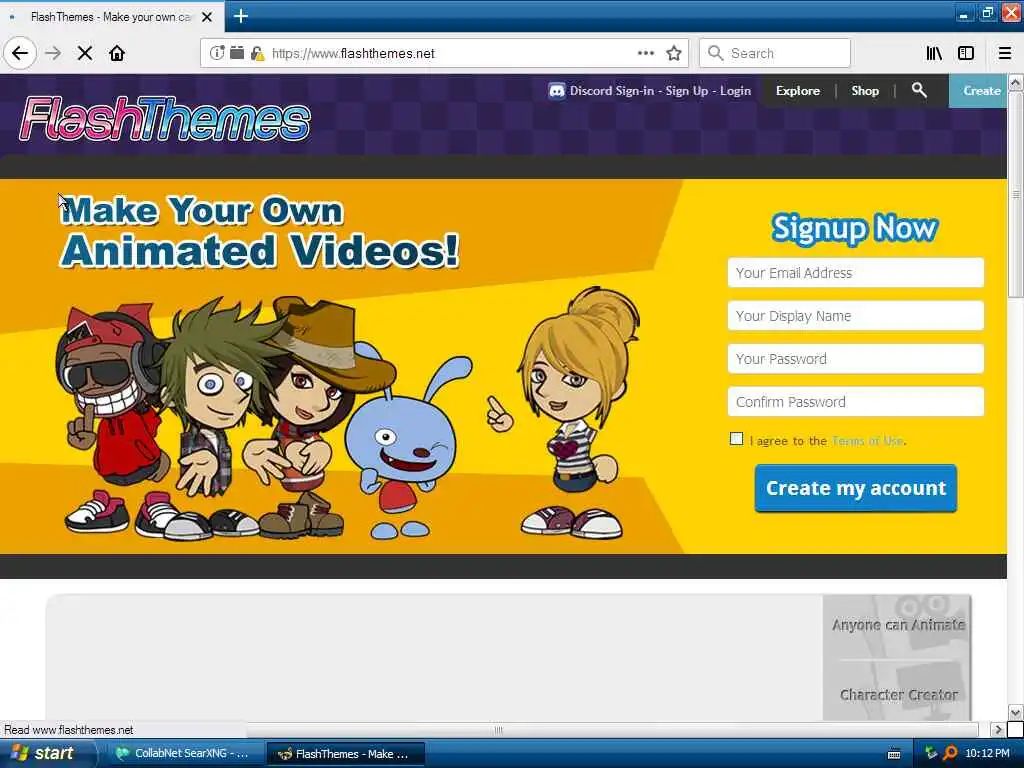1024x768 pixels.
Task: Open a new tab with the plus button
Action: (x=240, y=16)
